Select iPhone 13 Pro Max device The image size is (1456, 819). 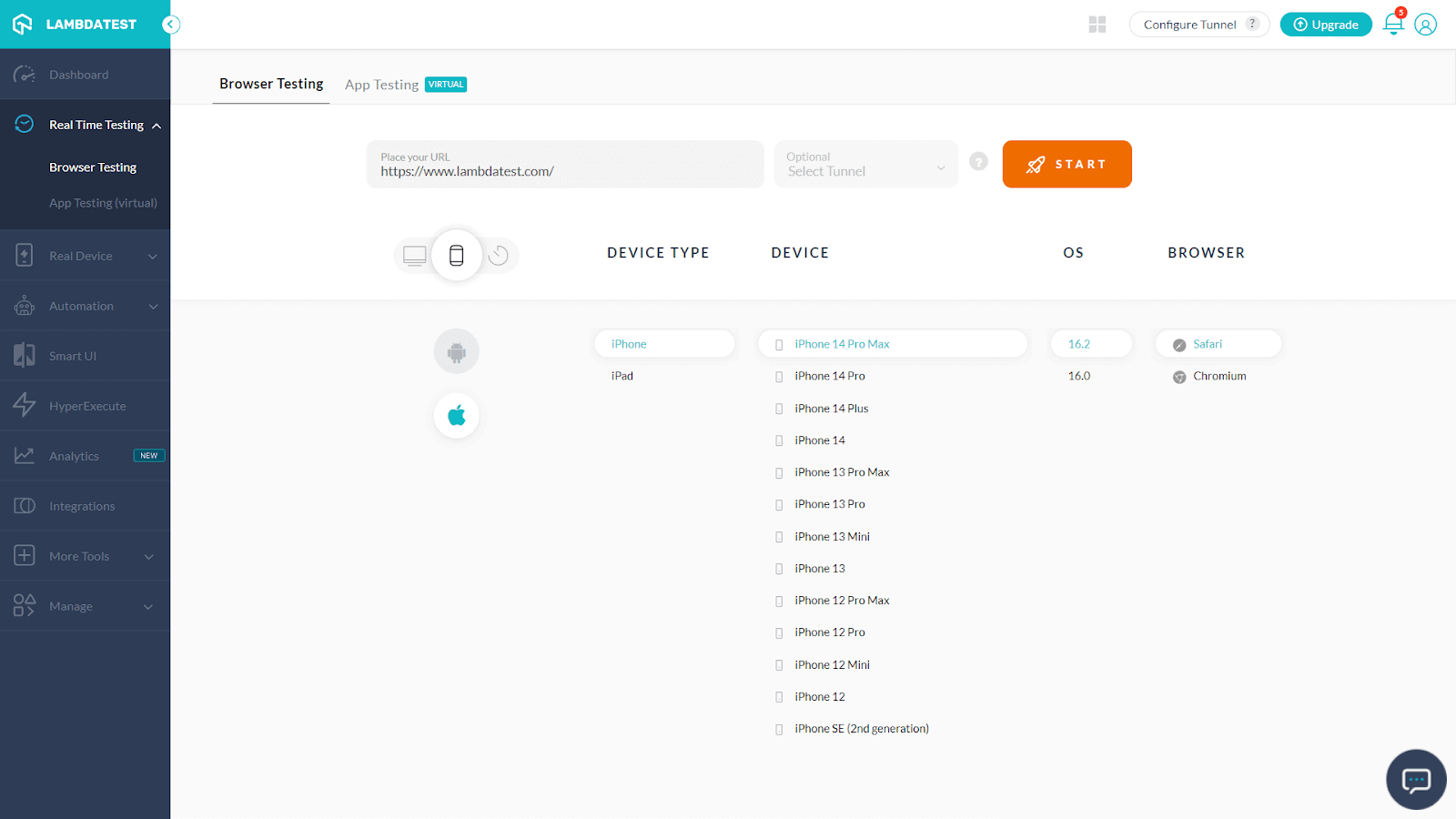[x=842, y=472]
